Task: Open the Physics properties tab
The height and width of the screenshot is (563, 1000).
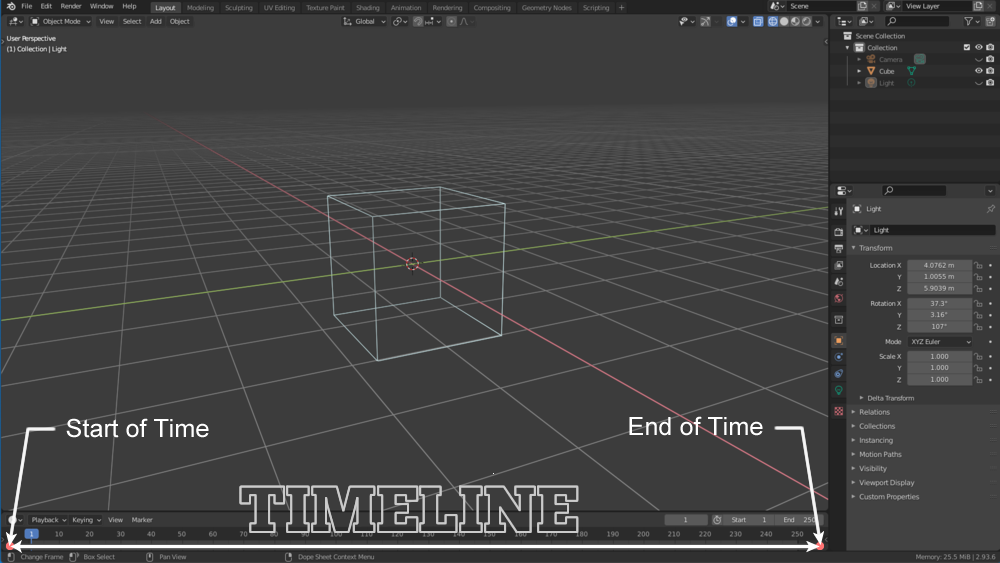Action: (839, 357)
